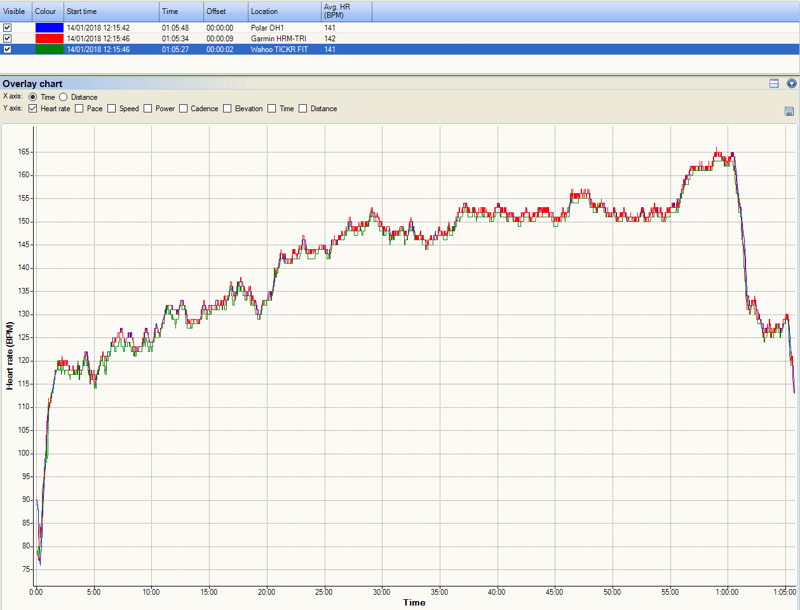Click the red colour swatch for Garmin HRM-TRI
The height and width of the screenshot is (610, 800).
pyautogui.click(x=49, y=38)
